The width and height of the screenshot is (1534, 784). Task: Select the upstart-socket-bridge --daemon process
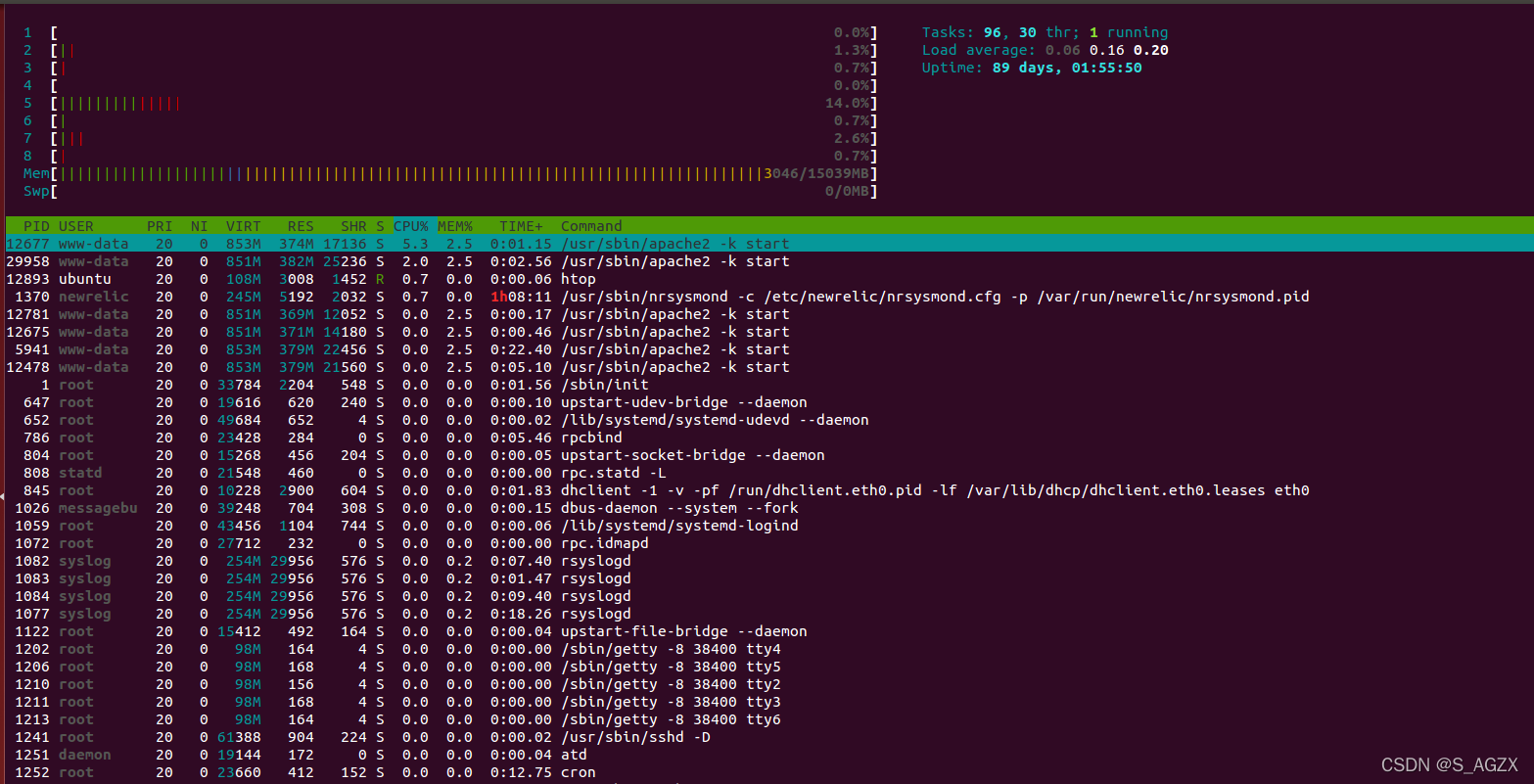769,455
